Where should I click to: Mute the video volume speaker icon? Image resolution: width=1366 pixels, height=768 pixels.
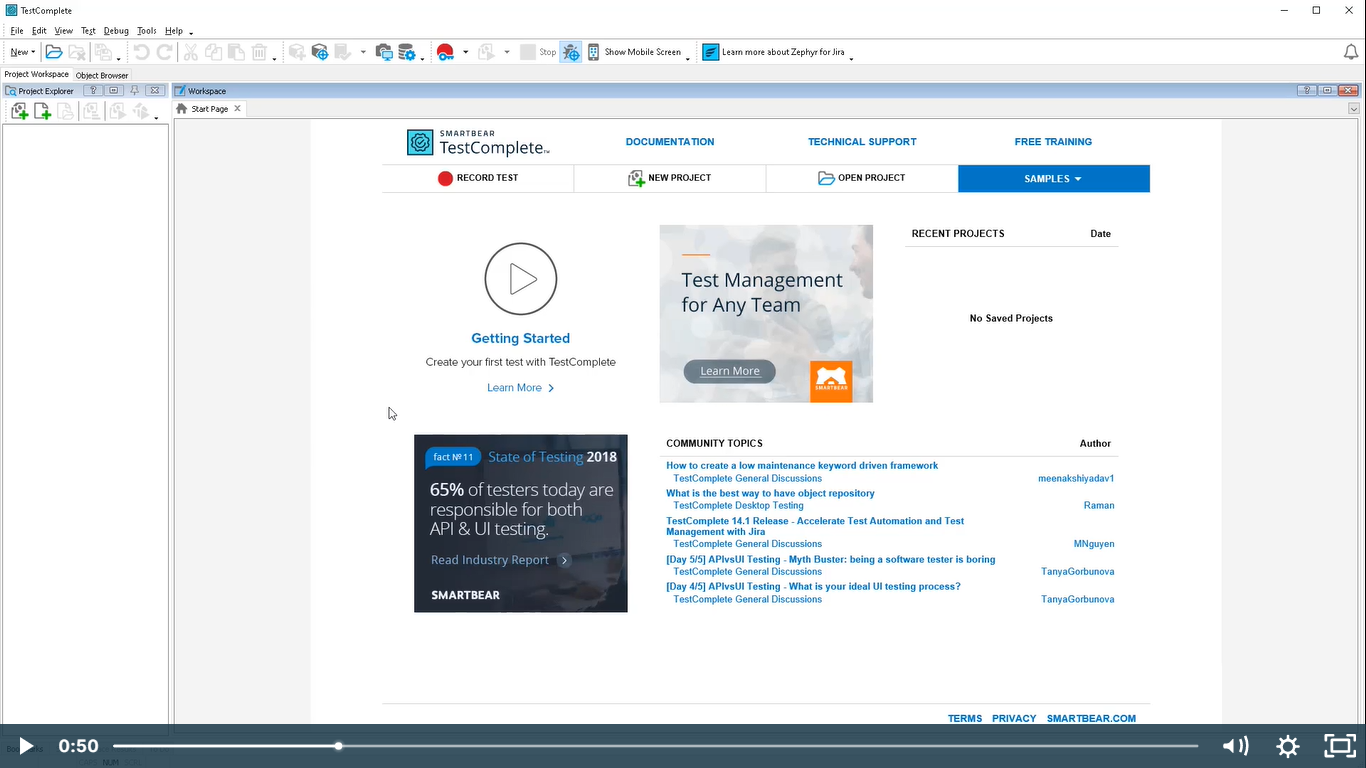tap(1236, 746)
